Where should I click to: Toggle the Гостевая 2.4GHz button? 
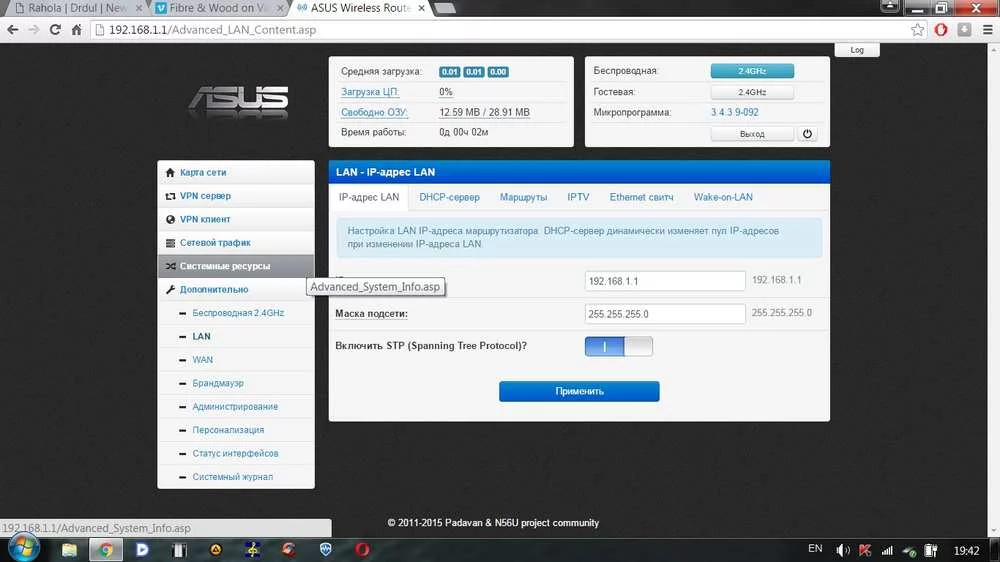pyautogui.click(x=752, y=92)
